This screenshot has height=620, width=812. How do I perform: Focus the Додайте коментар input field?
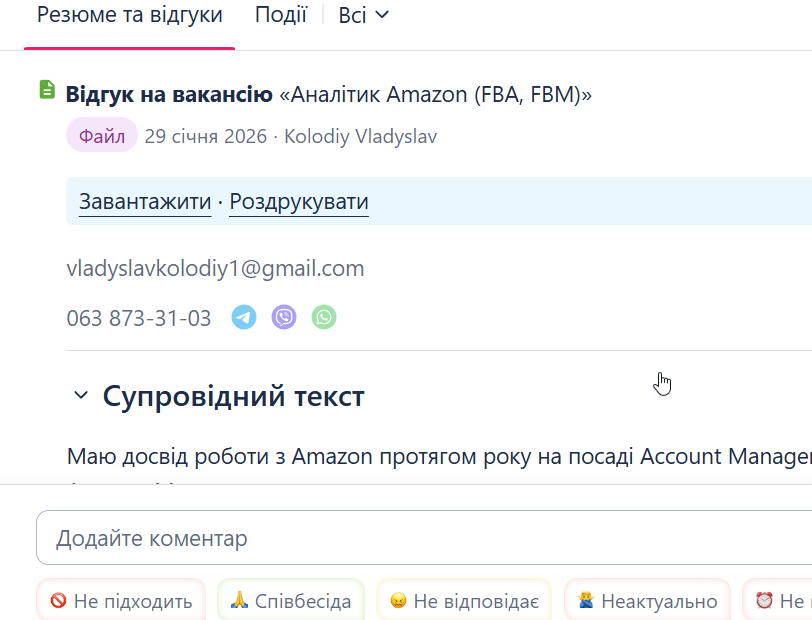pos(420,539)
